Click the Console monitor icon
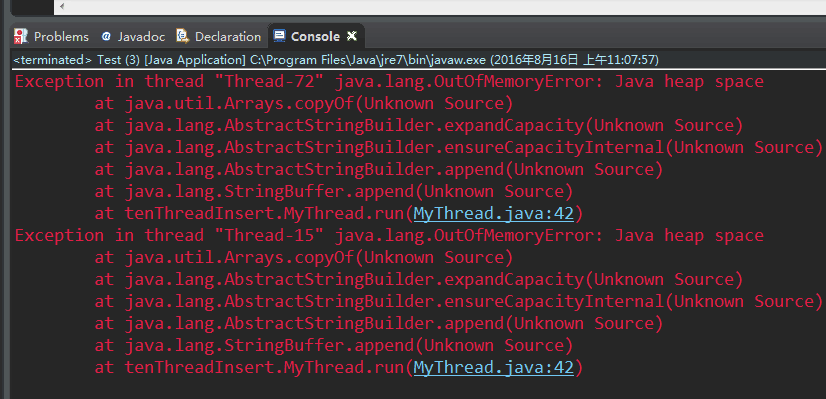The width and height of the screenshot is (826, 399). [280, 36]
